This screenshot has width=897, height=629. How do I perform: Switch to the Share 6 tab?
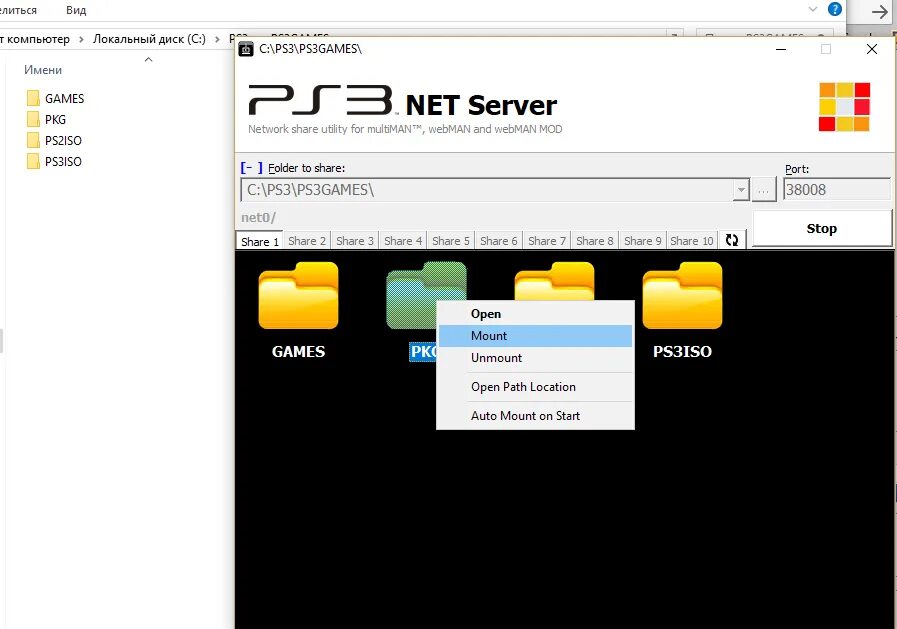tap(499, 241)
